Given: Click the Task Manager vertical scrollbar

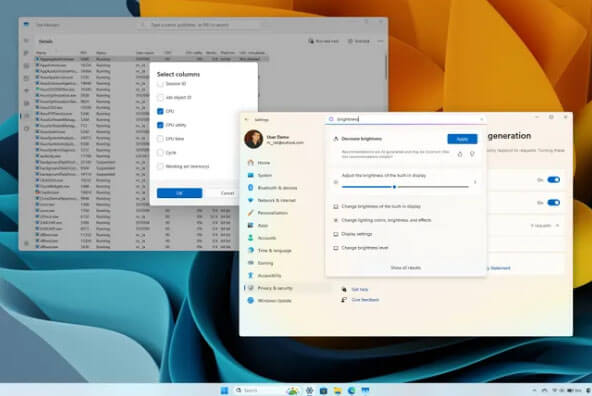Looking at the screenshot, I should 386,68.
